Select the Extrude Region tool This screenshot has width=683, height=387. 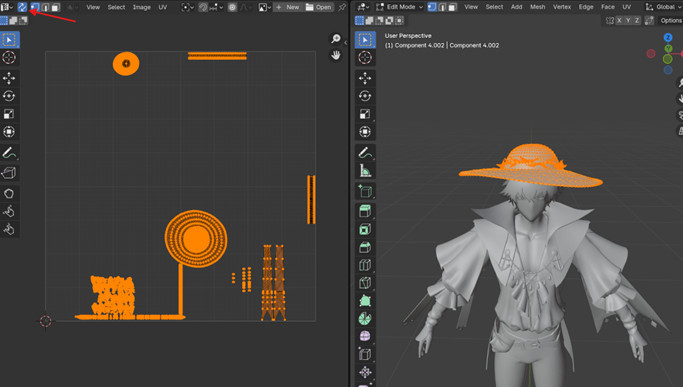click(x=365, y=211)
